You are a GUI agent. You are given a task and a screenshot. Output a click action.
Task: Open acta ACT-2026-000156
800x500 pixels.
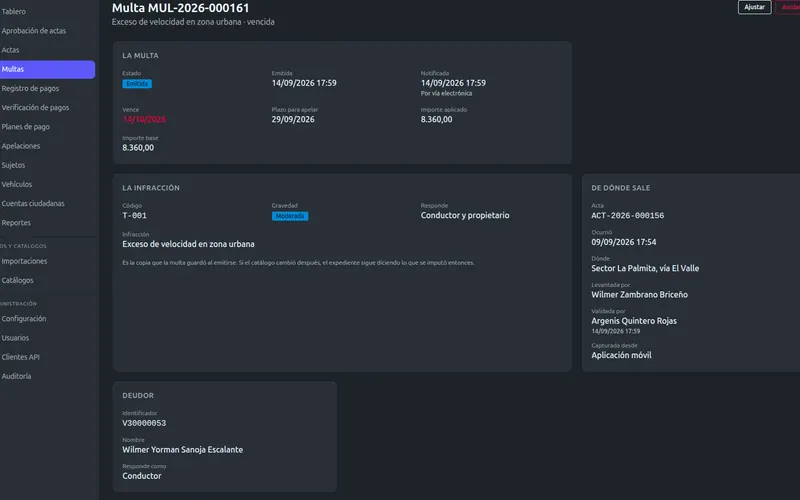coord(628,216)
